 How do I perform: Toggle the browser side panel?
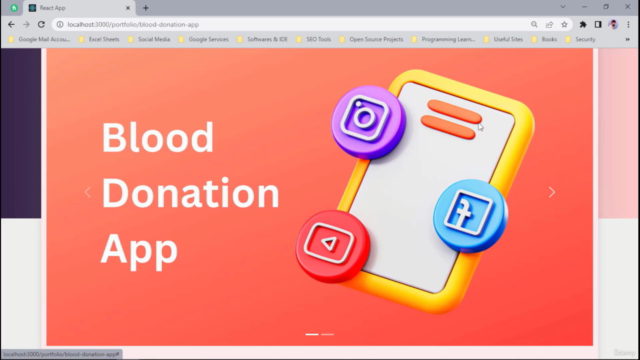(x=598, y=24)
